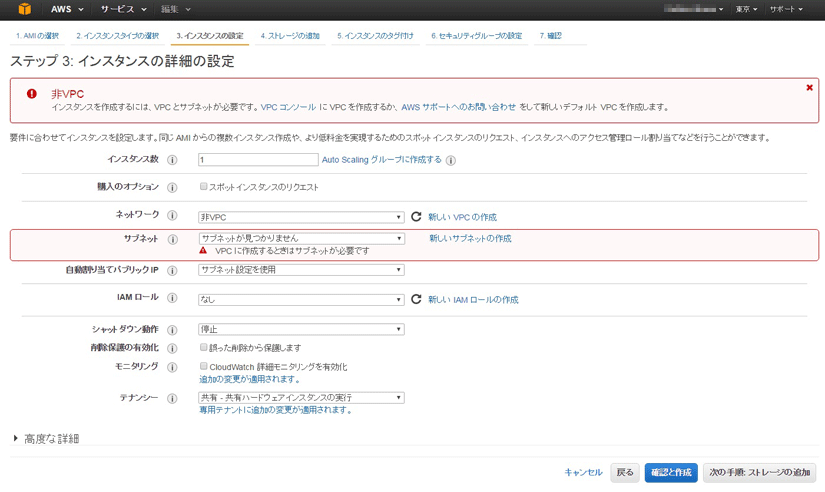
Task: Click 新しい VPC の作成 link
Action: click(x=462, y=217)
